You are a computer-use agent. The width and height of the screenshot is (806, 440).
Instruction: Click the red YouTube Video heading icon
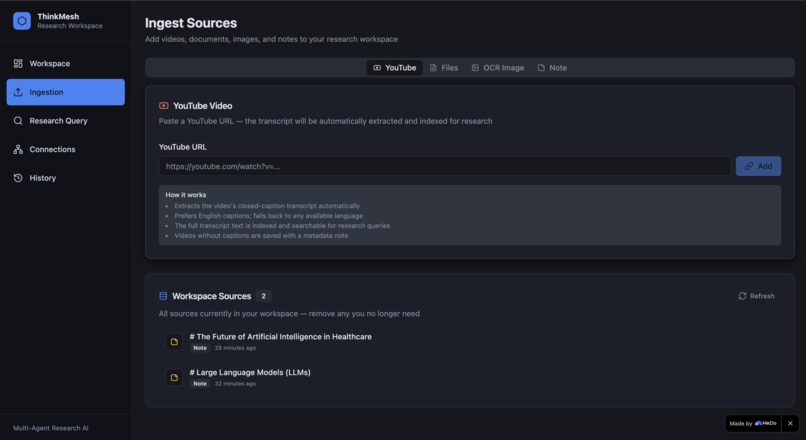coord(163,106)
